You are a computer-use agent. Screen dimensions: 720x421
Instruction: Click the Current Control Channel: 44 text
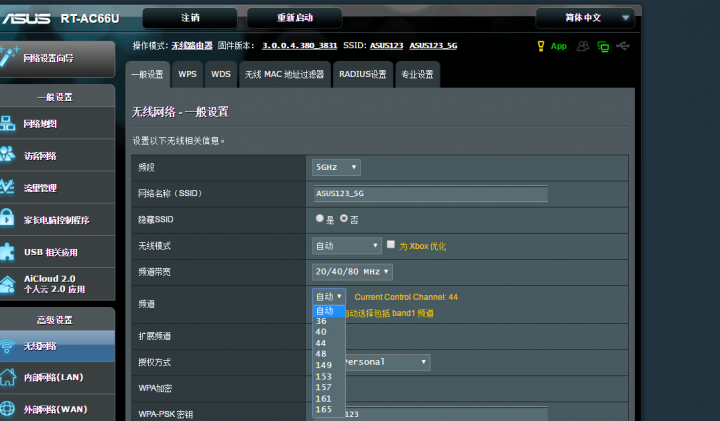[x=406, y=297]
